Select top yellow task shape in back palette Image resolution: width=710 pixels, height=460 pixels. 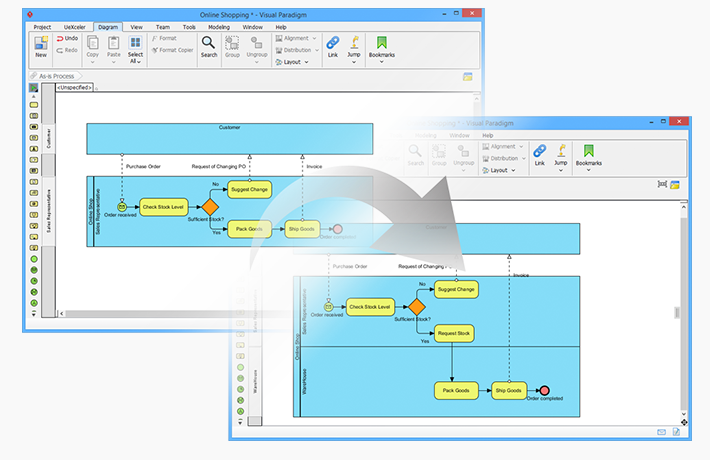34,105
